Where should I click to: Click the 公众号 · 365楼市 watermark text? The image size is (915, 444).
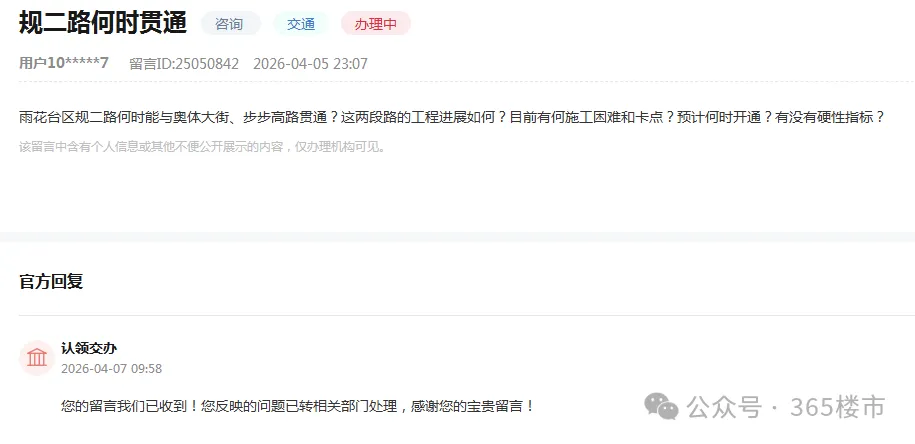pos(786,407)
